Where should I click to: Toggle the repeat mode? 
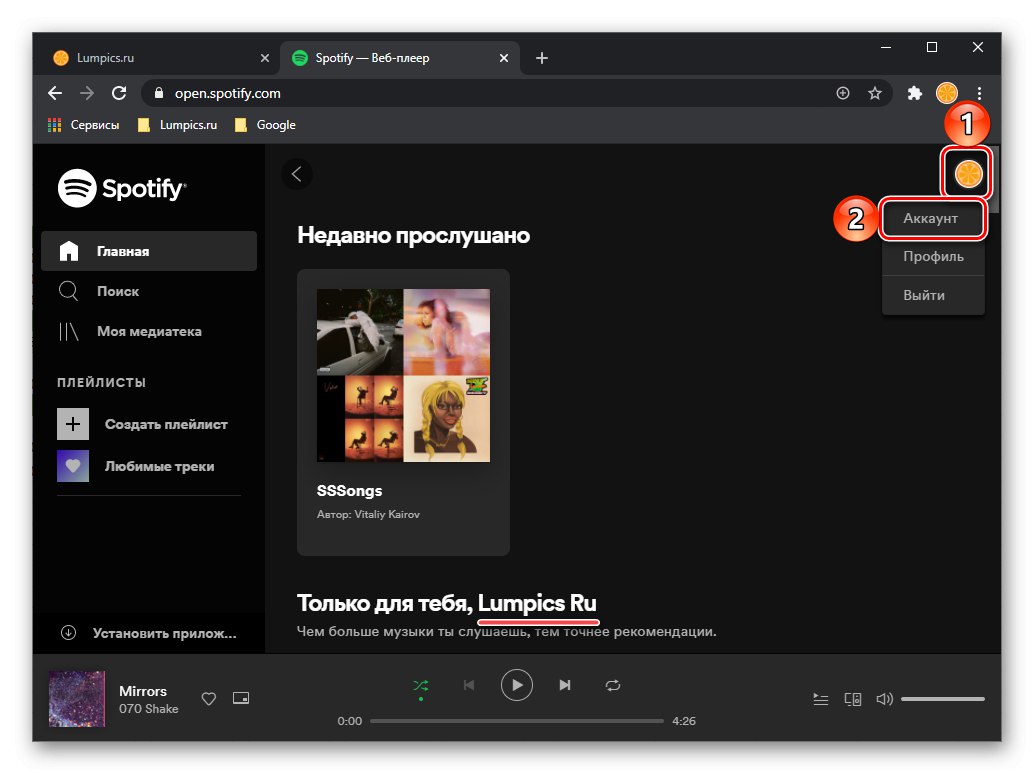[613, 686]
